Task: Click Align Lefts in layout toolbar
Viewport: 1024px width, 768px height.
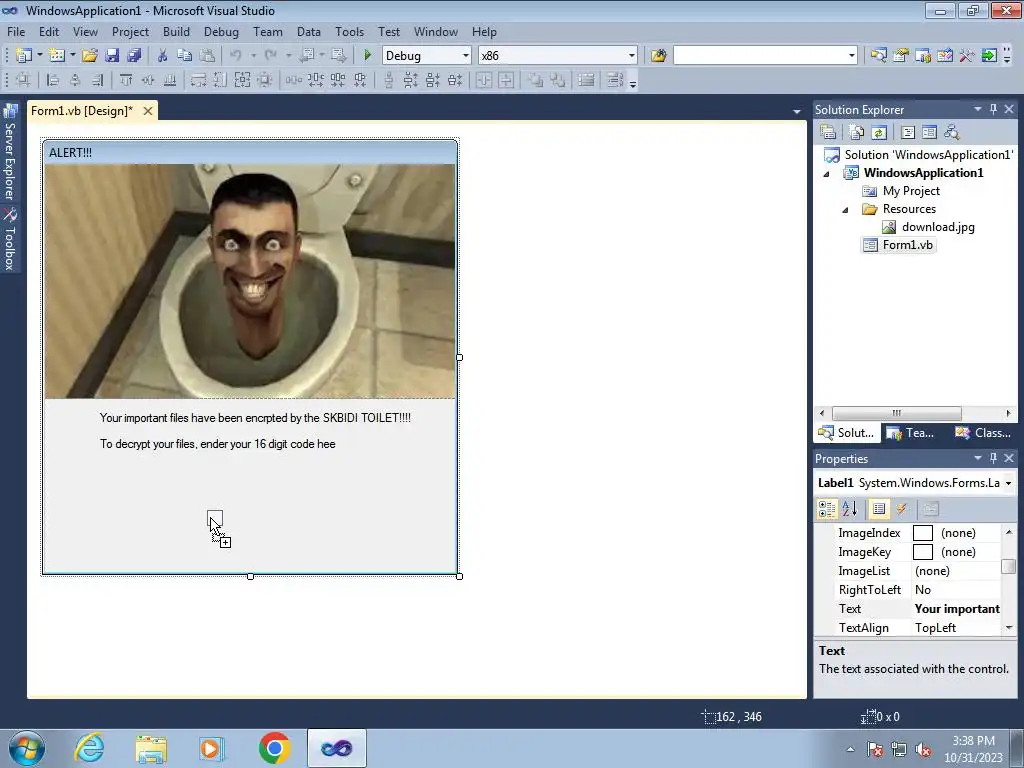Action: coord(53,80)
